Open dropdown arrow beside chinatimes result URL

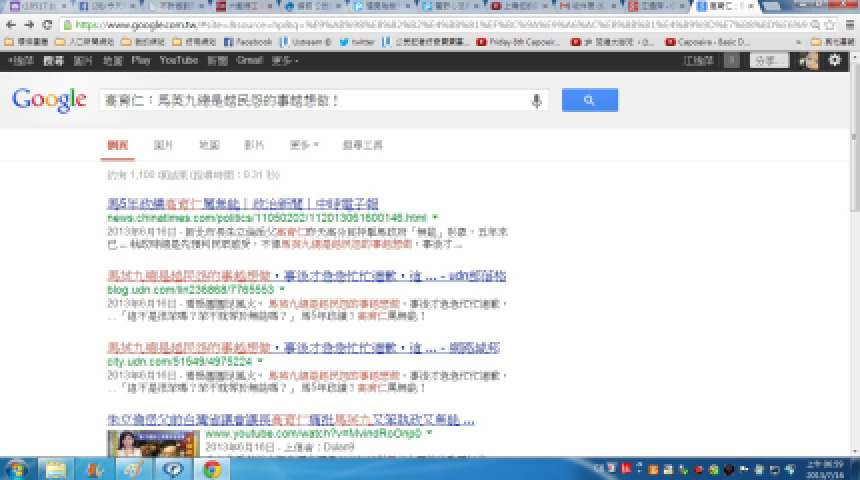click(x=435, y=217)
